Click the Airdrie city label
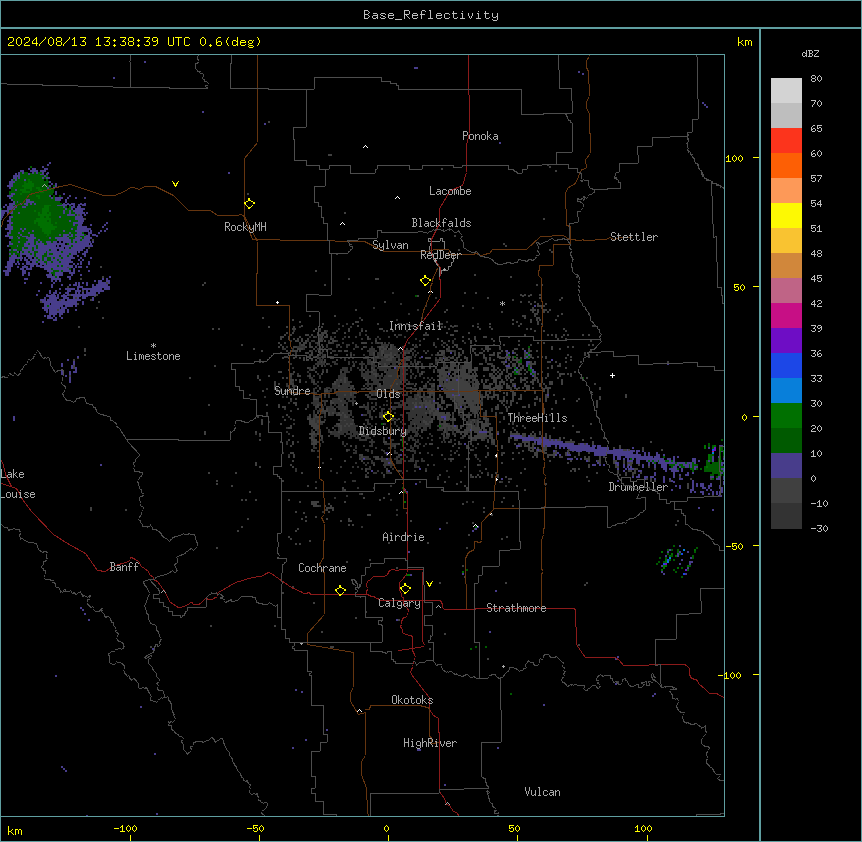862x842 pixels. point(404,537)
